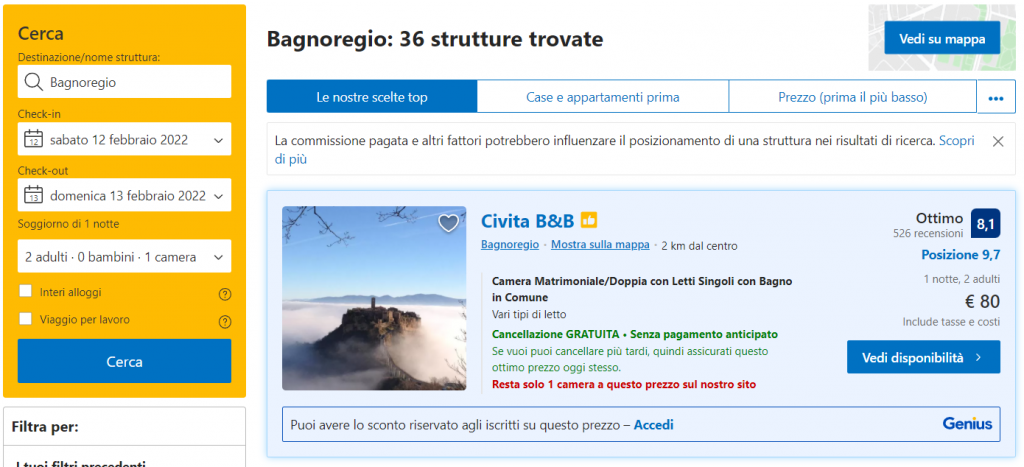Viewport: 1024px width, 467px height.
Task: Click help icon next to Viaggio per lavoro
Action: point(225,321)
